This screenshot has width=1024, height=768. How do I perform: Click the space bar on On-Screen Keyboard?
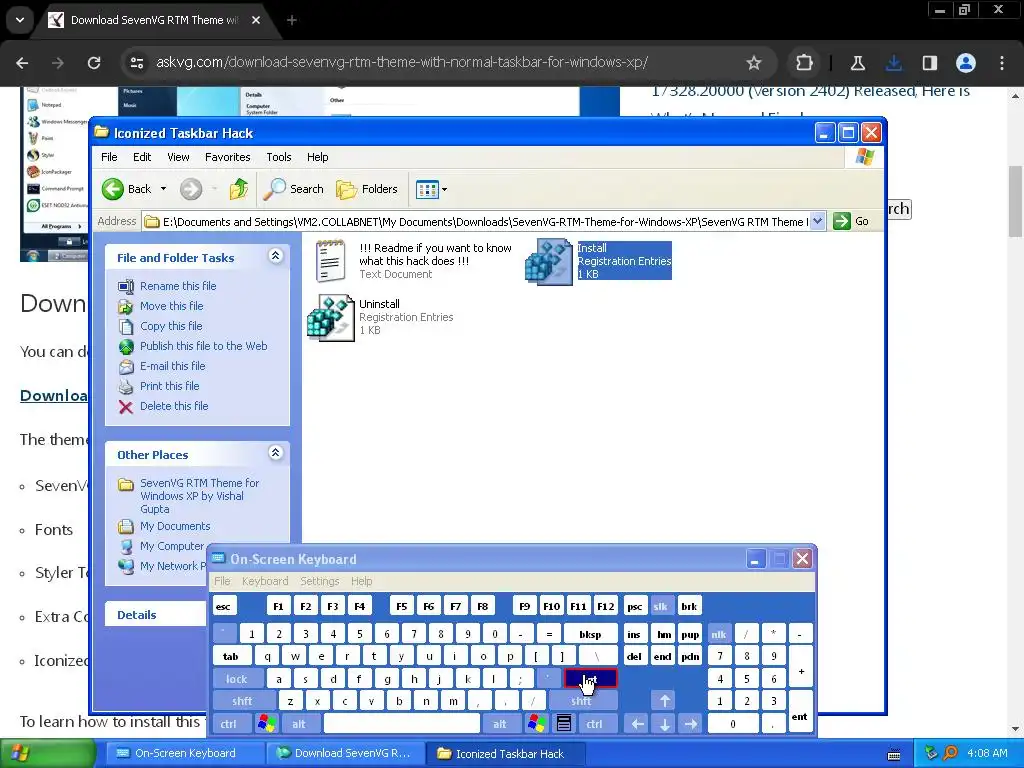pos(402,724)
